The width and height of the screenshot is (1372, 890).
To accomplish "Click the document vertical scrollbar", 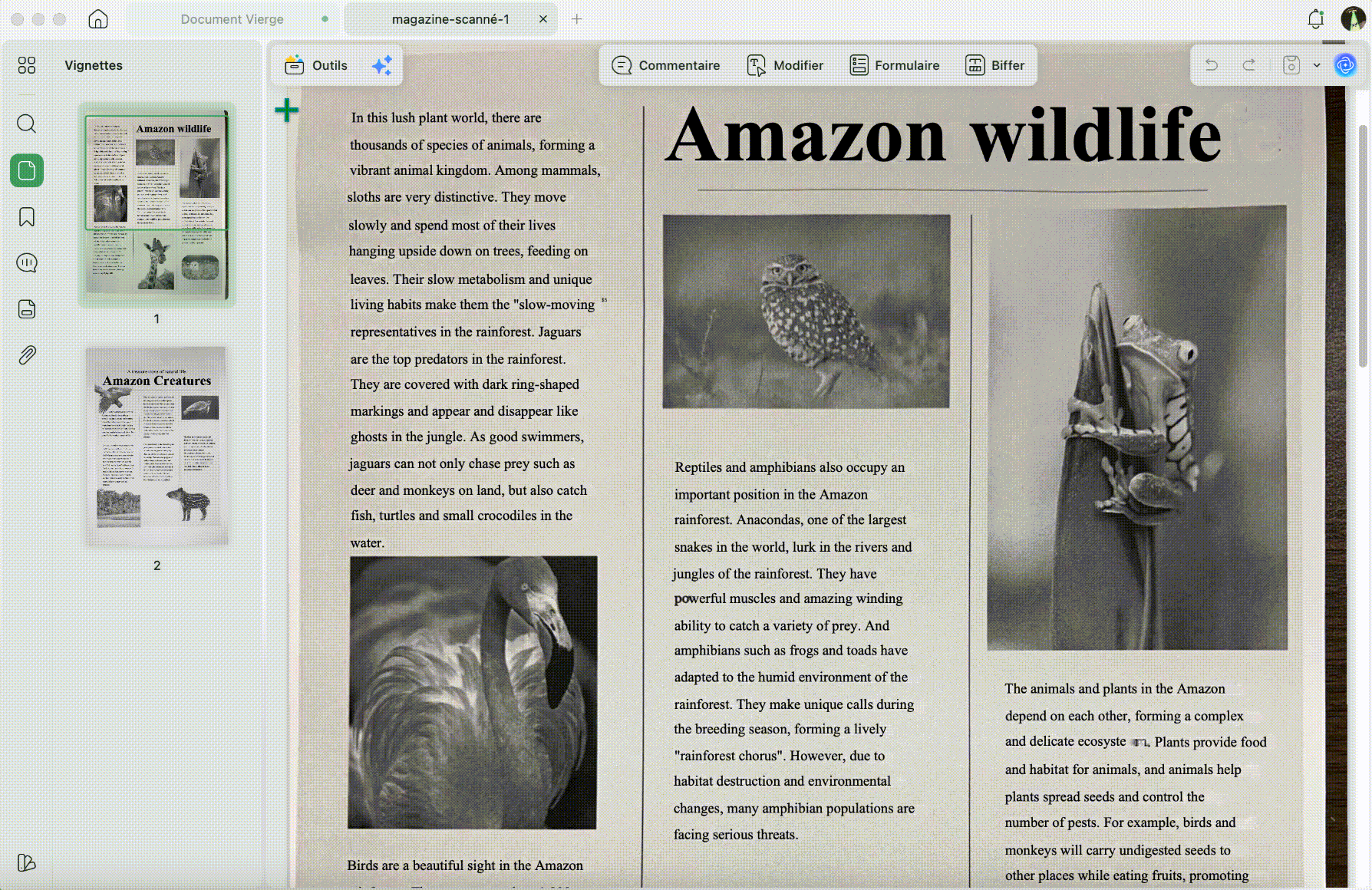I will pyautogui.click(x=1363, y=246).
